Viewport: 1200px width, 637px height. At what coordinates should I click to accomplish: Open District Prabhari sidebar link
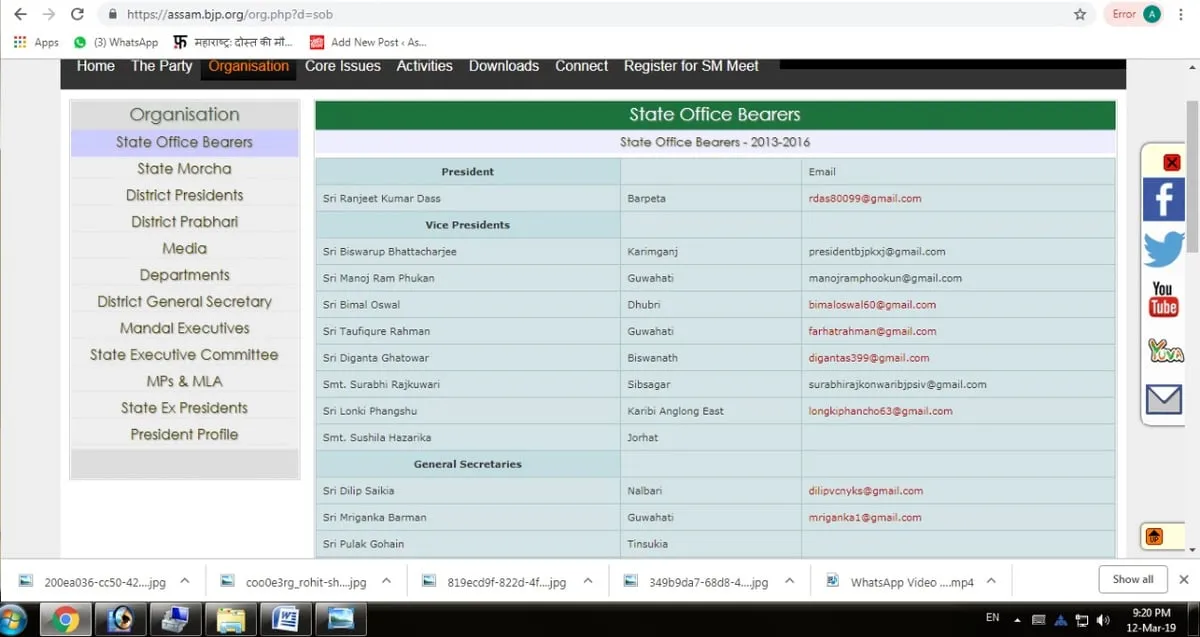pyautogui.click(x=185, y=222)
